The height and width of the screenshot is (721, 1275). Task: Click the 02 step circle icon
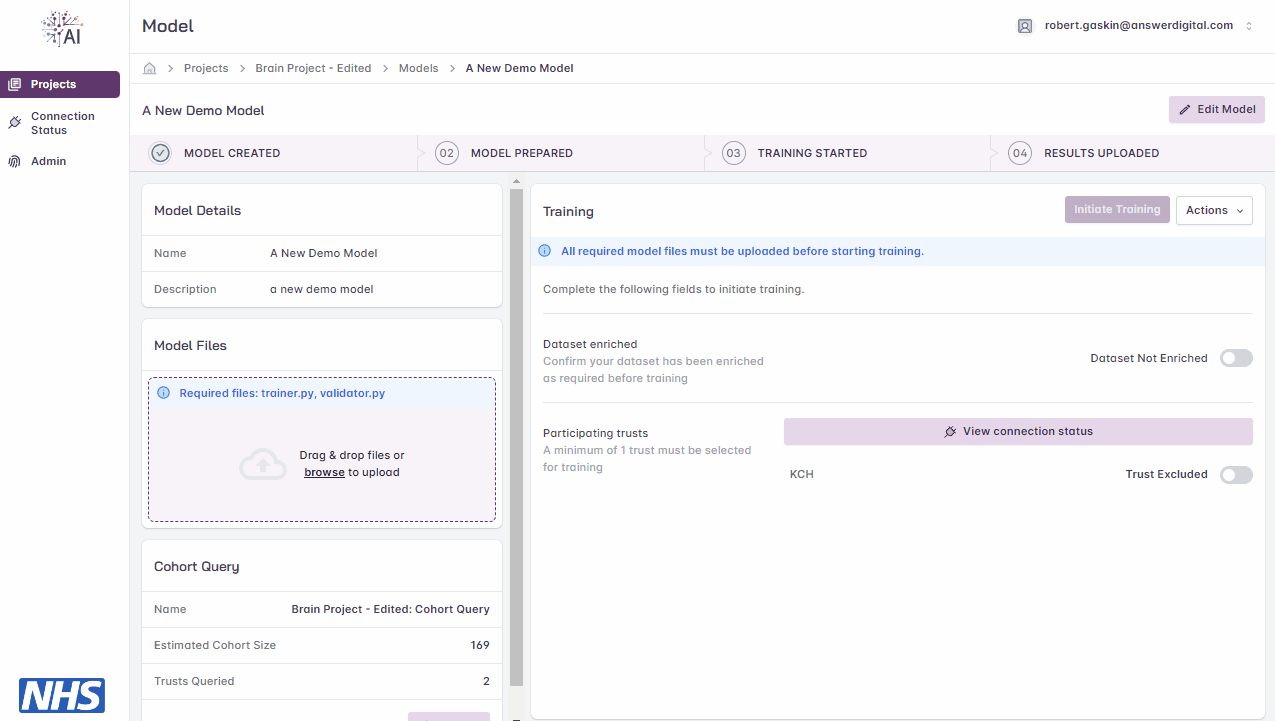[447, 153]
